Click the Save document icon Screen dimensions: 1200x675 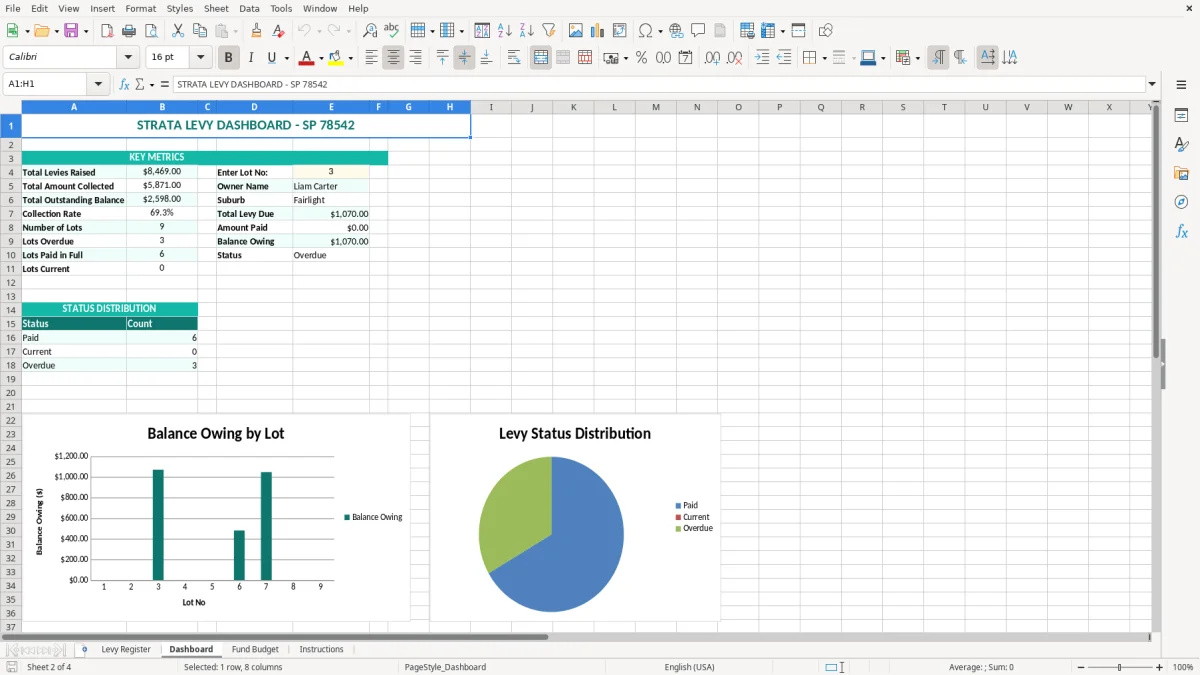71,31
